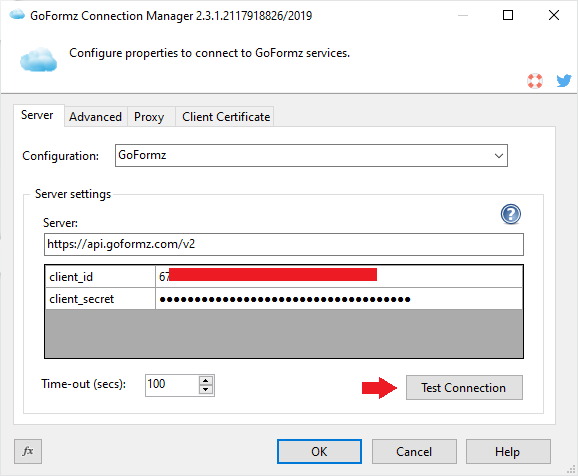Screen dimensions: 578x476
Task: Close the GoFormz Connection Manager dialog
Action: 554,15
